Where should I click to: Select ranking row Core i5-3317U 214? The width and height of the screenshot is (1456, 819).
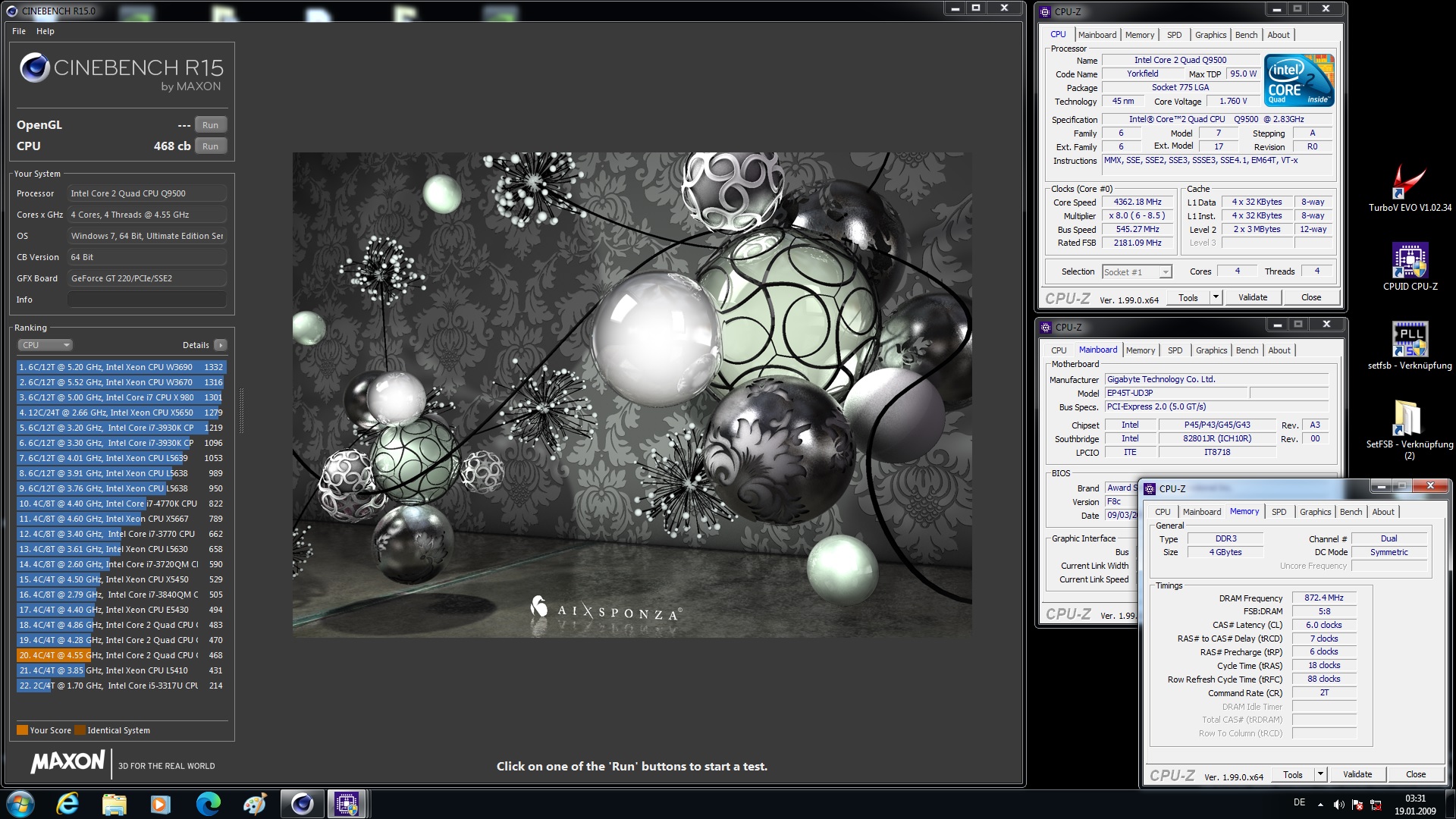(x=121, y=686)
